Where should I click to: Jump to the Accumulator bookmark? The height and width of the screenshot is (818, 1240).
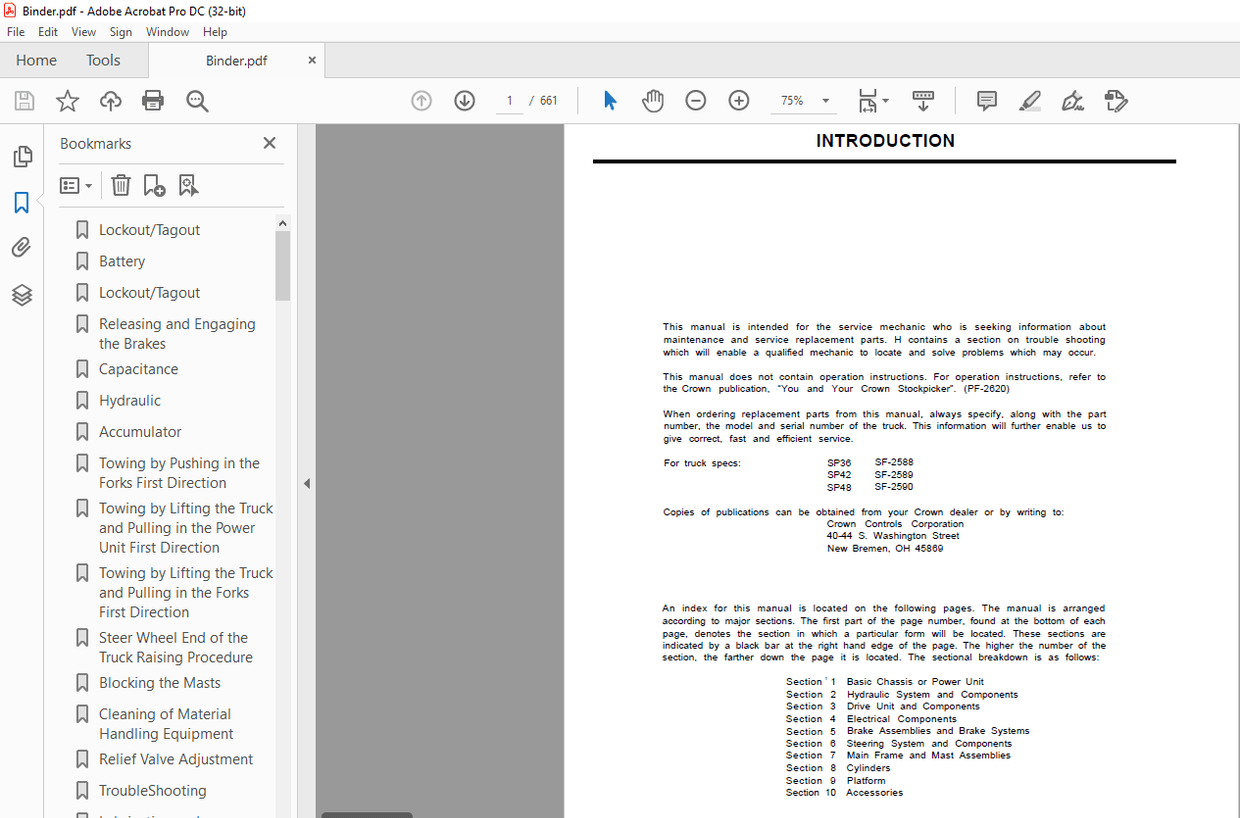tap(140, 432)
